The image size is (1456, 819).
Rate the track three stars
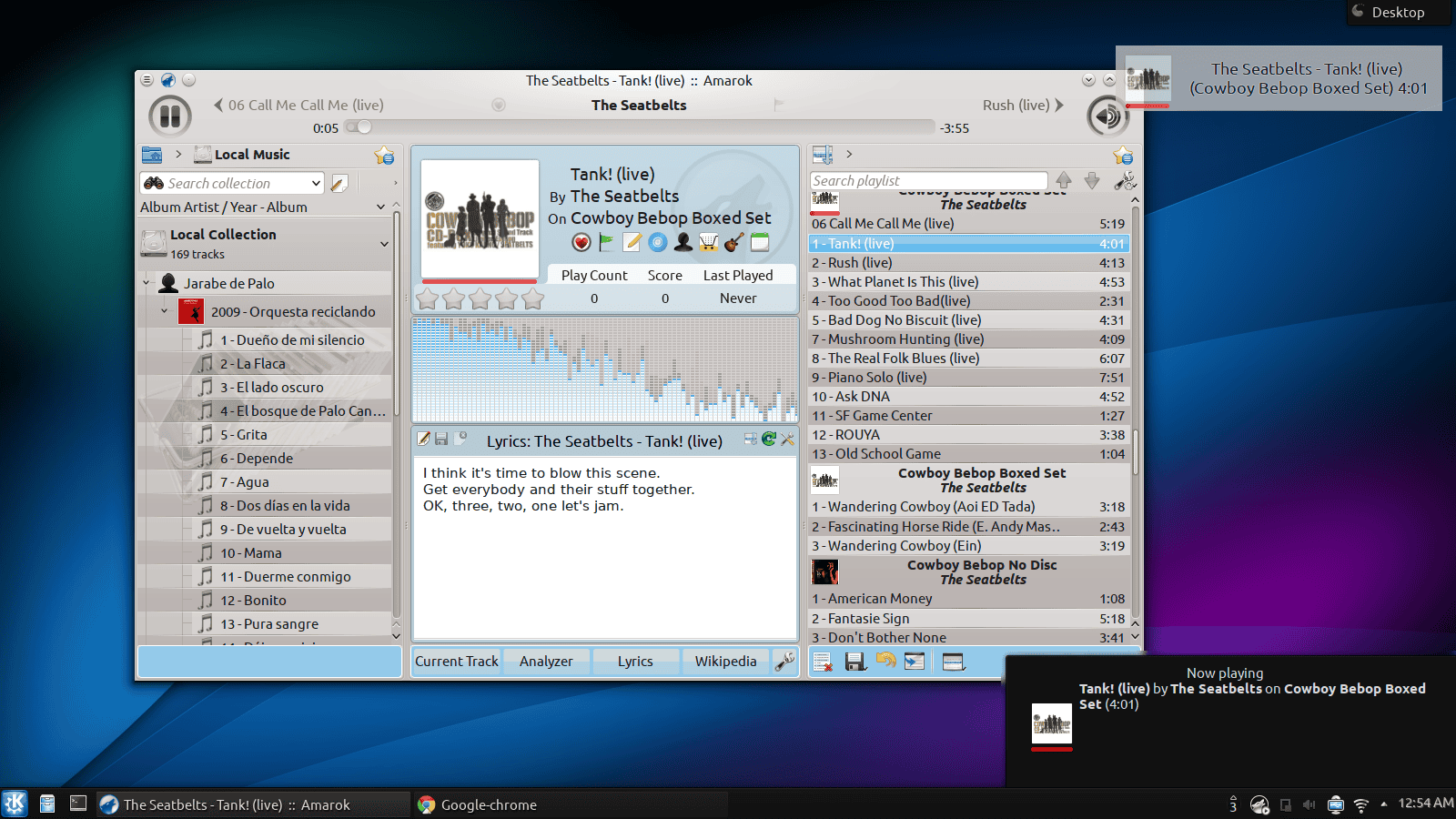pyautogui.click(x=480, y=298)
